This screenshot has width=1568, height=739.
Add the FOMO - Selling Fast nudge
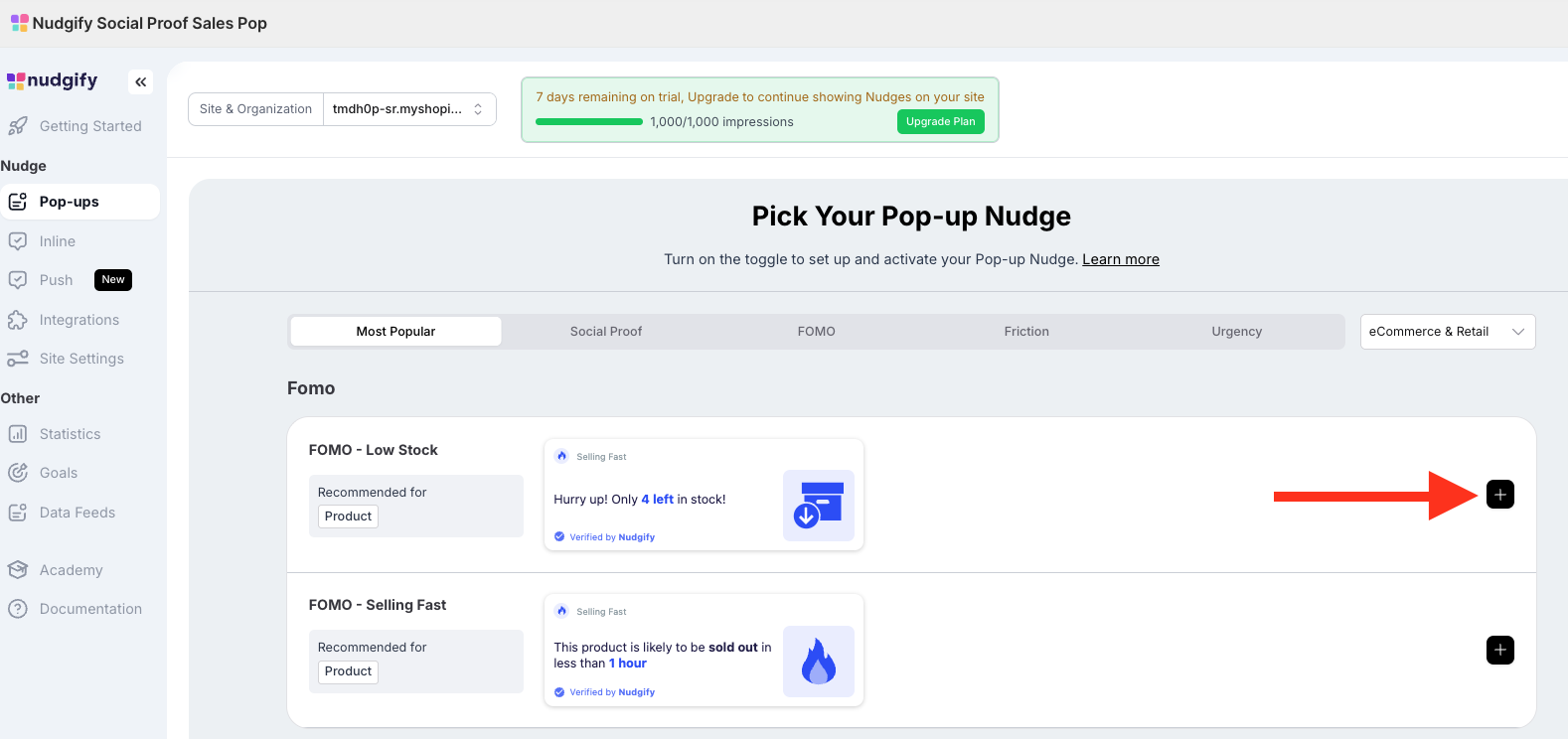click(1500, 651)
